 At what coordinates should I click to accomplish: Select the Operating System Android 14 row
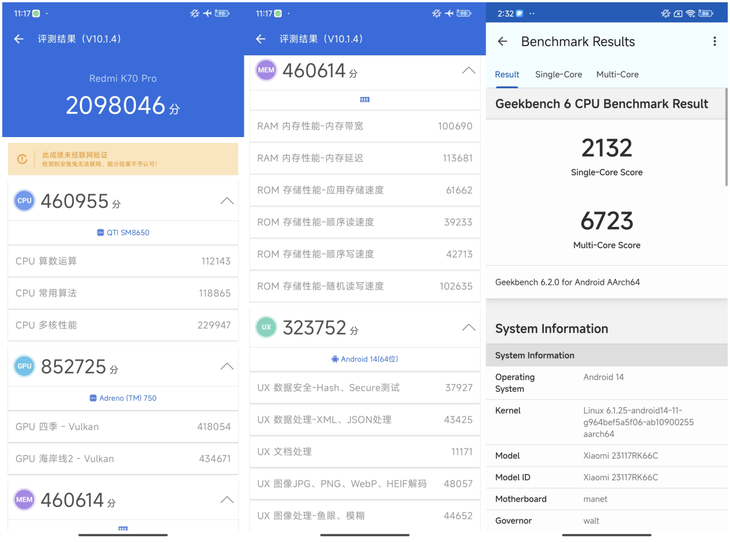pos(607,383)
